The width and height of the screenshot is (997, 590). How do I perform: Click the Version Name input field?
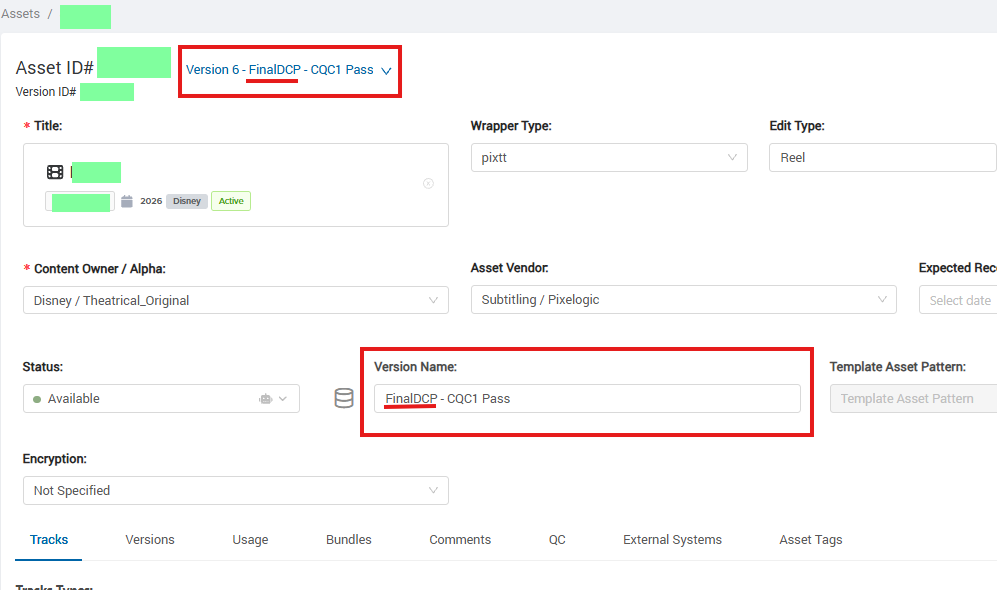588,399
